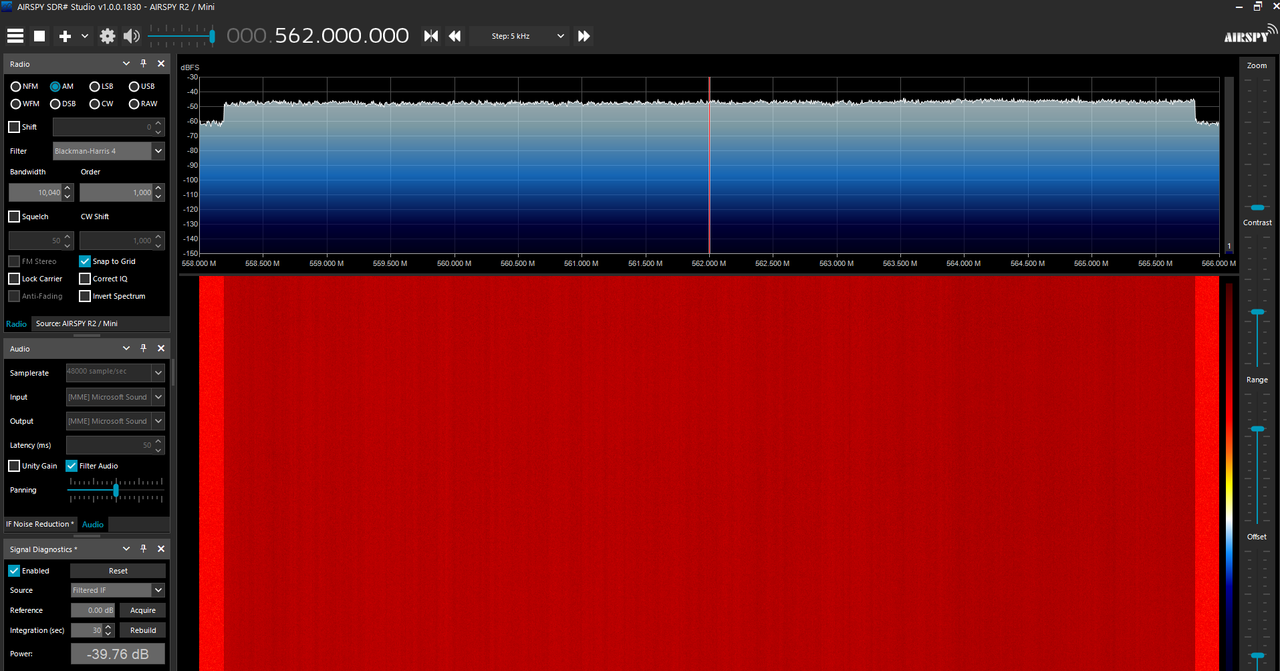Click the Acquire button
1280x671 pixels.
pyautogui.click(x=143, y=610)
